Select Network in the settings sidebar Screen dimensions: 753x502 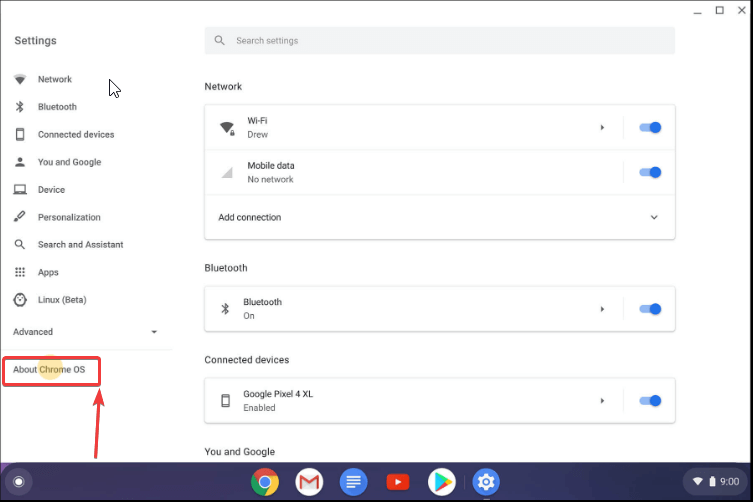click(x=55, y=79)
